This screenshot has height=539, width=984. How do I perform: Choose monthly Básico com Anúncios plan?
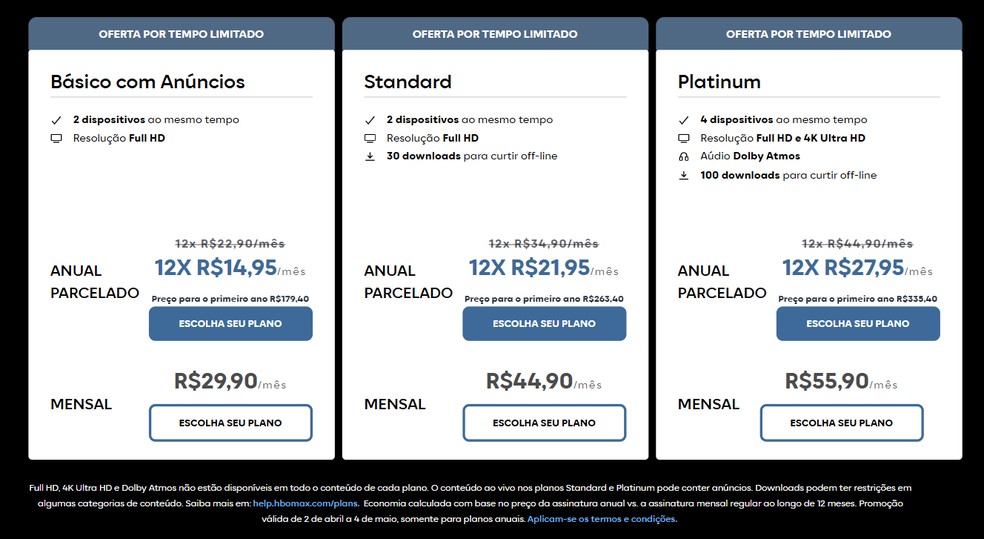230,423
